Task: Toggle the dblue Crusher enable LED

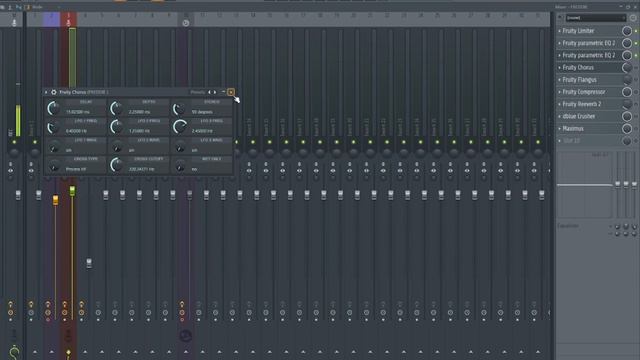Action: pos(636,117)
